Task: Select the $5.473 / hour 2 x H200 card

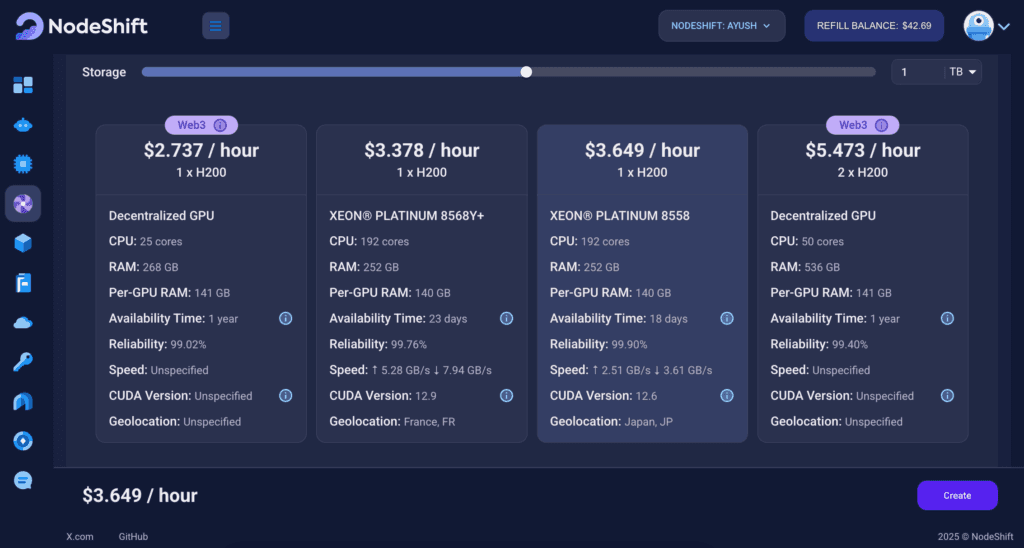Action: [x=862, y=283]
